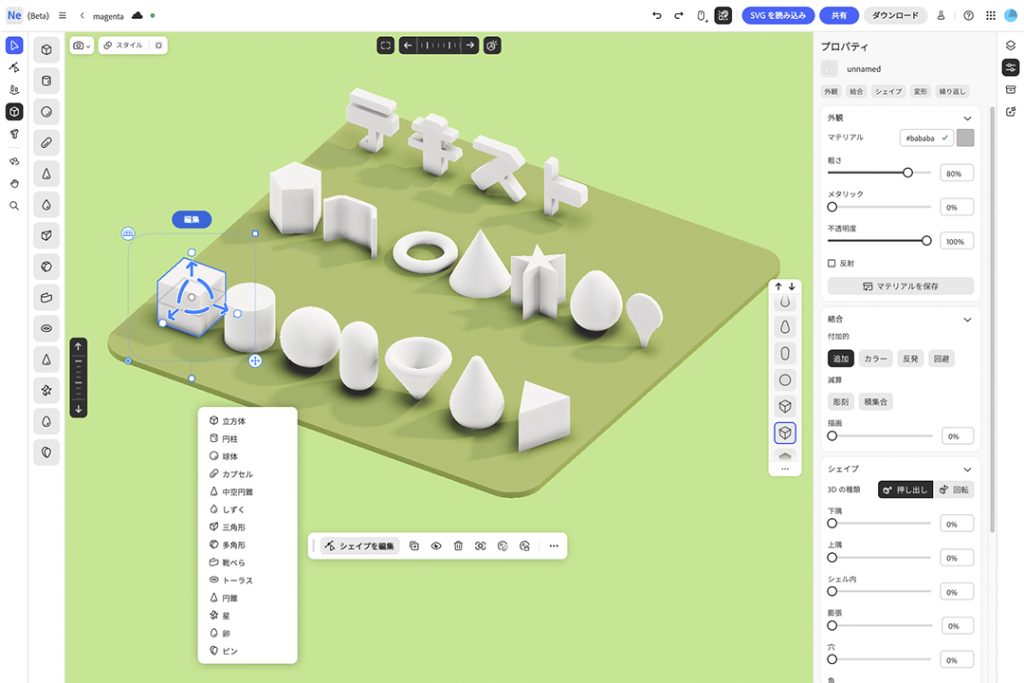Open ellipsis below the shape order list
Image resolution: width=1024 pixels, height=683 pixels.
785,469
